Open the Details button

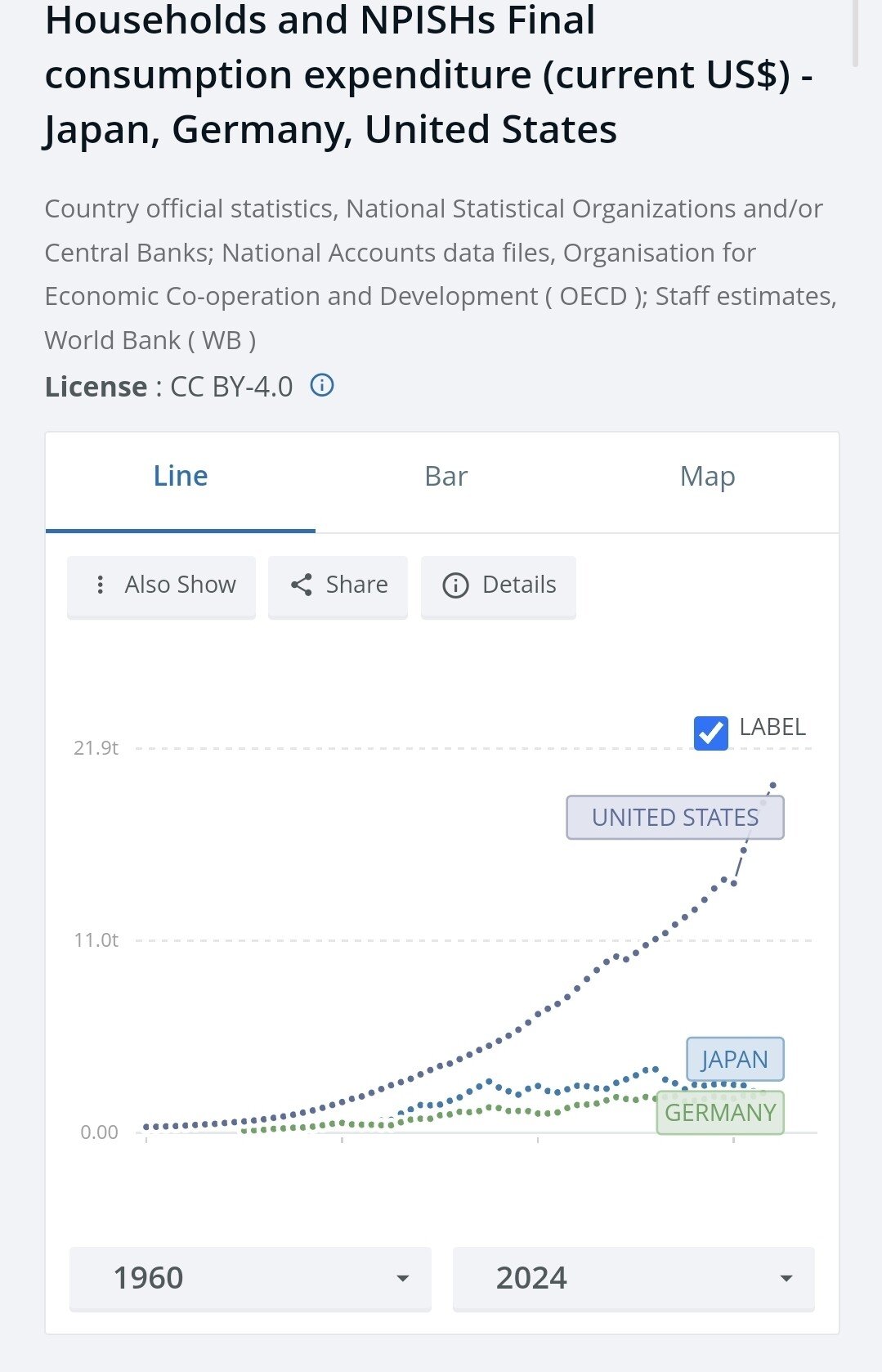pyautogui.click(x=499, y=585)
